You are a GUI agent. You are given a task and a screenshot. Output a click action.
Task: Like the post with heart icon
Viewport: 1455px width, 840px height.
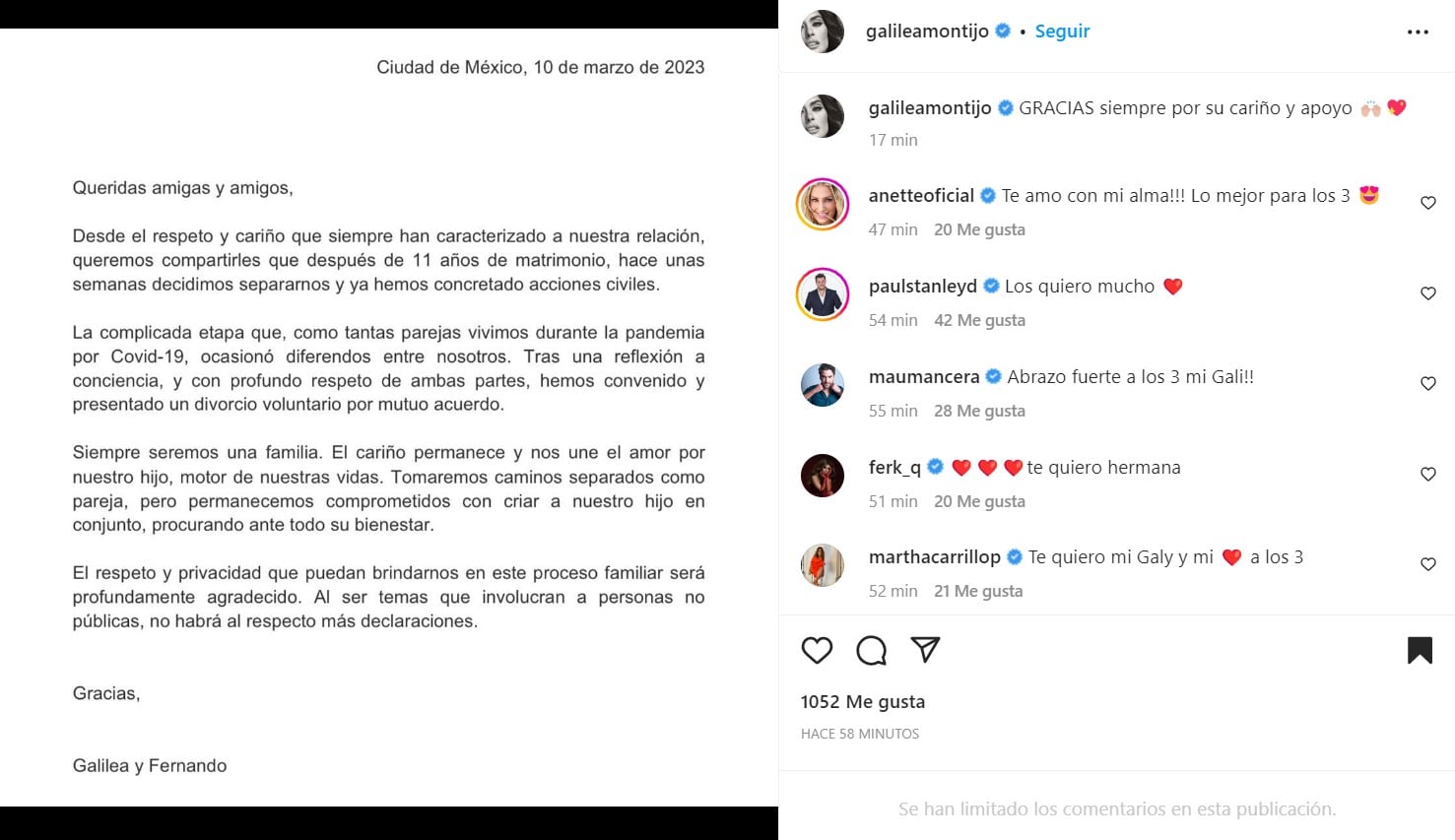click(x=817, y=650)
